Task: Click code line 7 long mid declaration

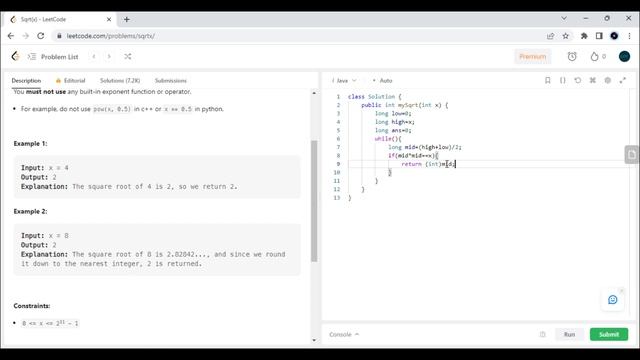Action: pos(424,147)
